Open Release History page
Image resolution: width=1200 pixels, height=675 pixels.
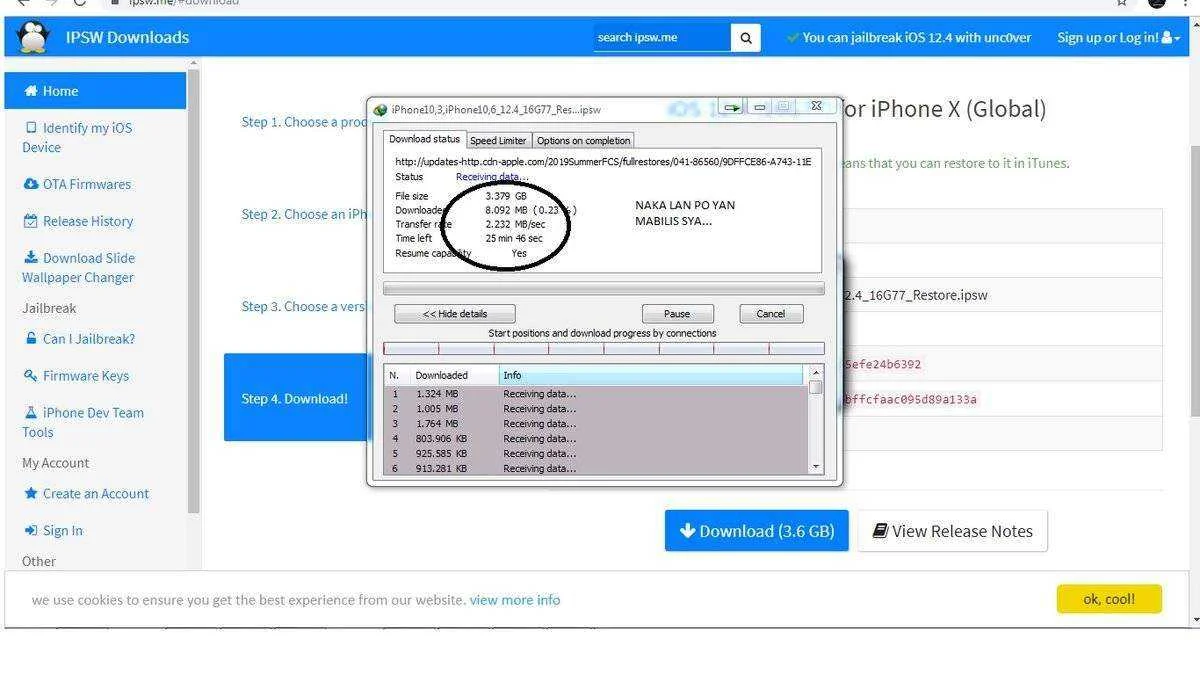click(88, 221)
